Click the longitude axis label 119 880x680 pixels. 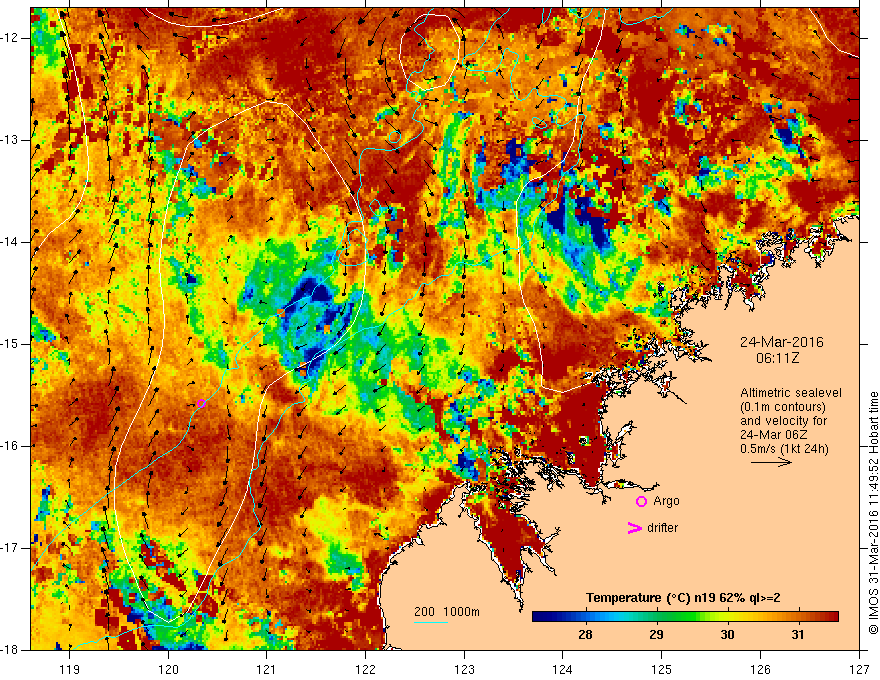click(x=70, y=669)
